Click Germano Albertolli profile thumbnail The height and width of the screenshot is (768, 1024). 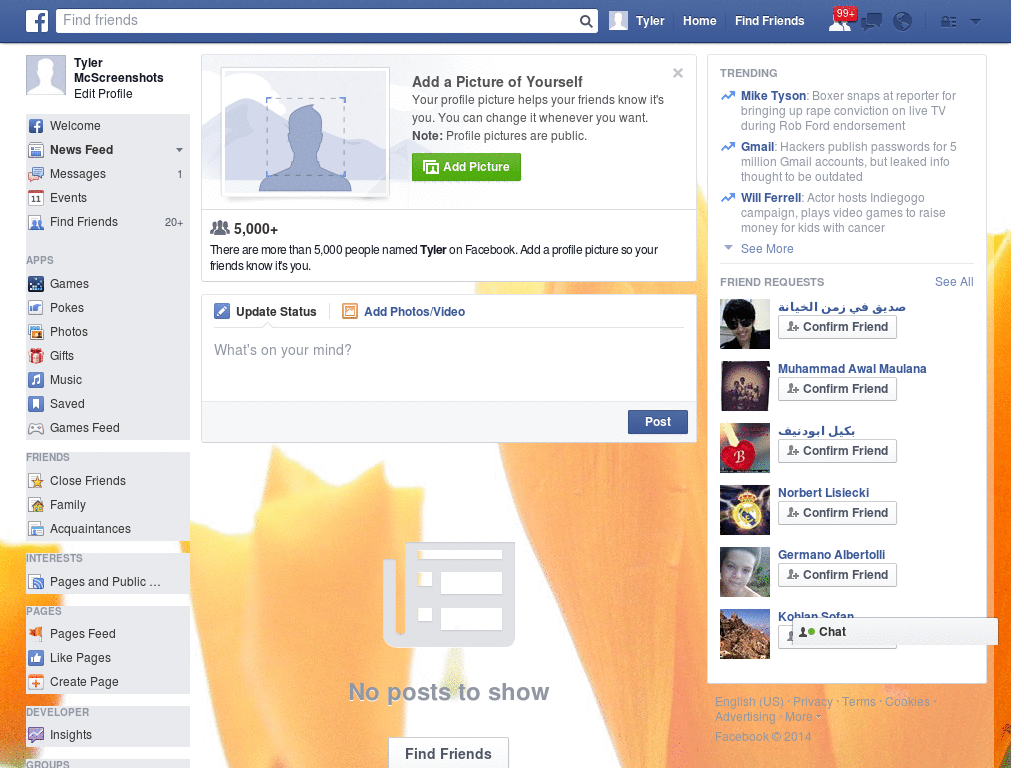(x=744, y=572)
